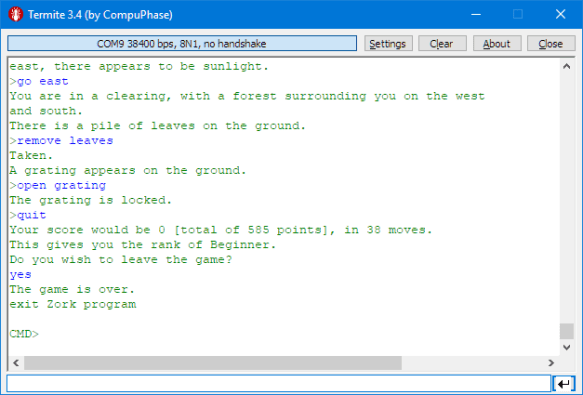Screen dimensions: 583x395
Task: Click the horizontal scrollbar right arrow
Action: pos(551,363)
